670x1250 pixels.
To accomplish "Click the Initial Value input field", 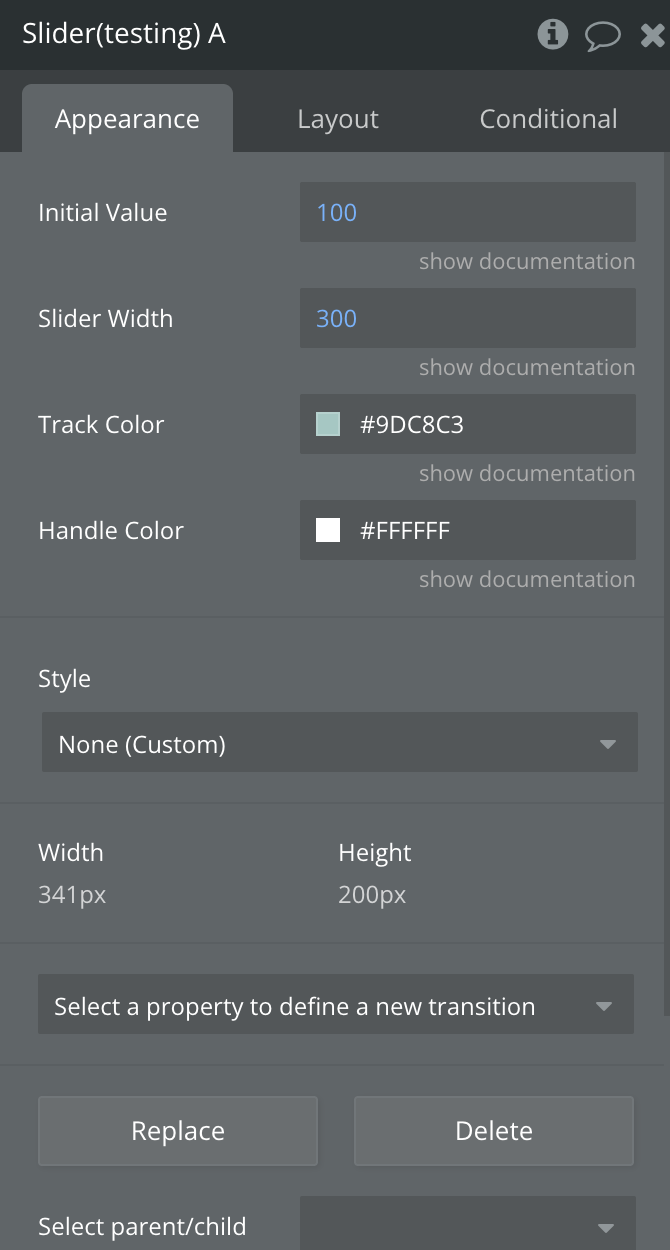I will 467,212.
